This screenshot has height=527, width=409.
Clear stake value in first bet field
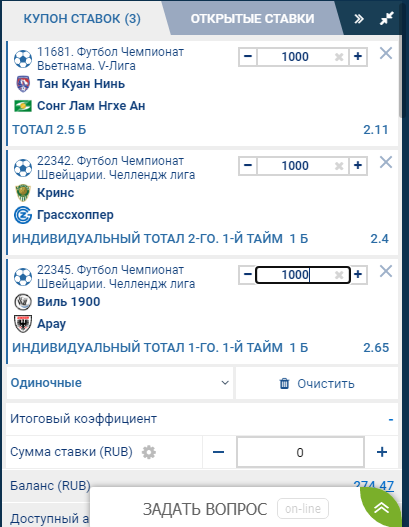pos(339,57)
